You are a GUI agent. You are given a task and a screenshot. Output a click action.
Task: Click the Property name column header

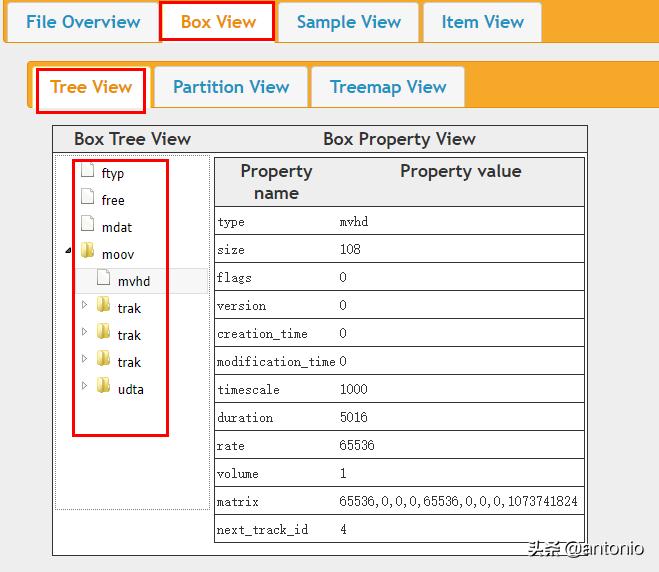click(x=276, y=182)
